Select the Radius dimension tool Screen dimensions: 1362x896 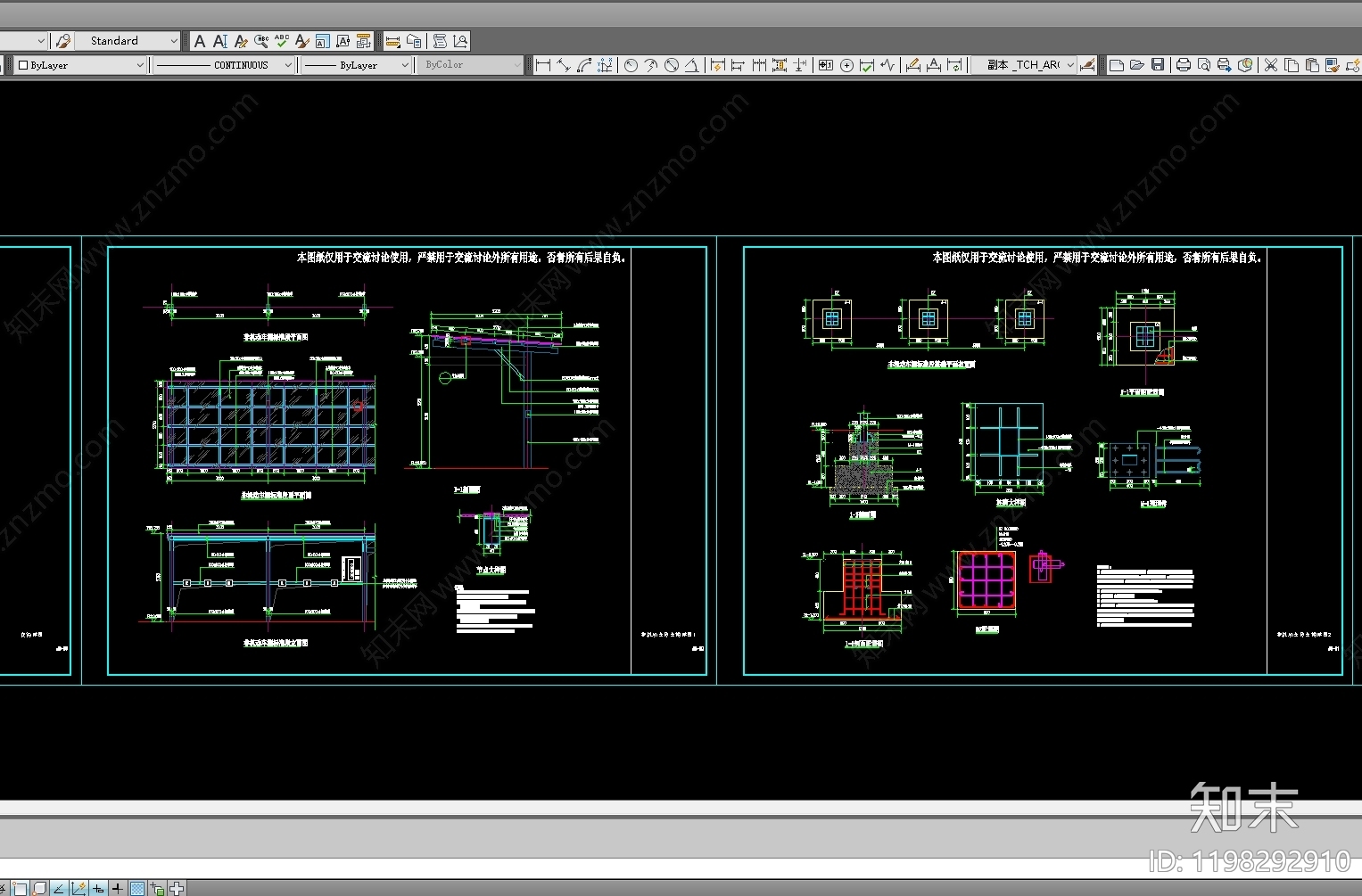coord(631,65)
